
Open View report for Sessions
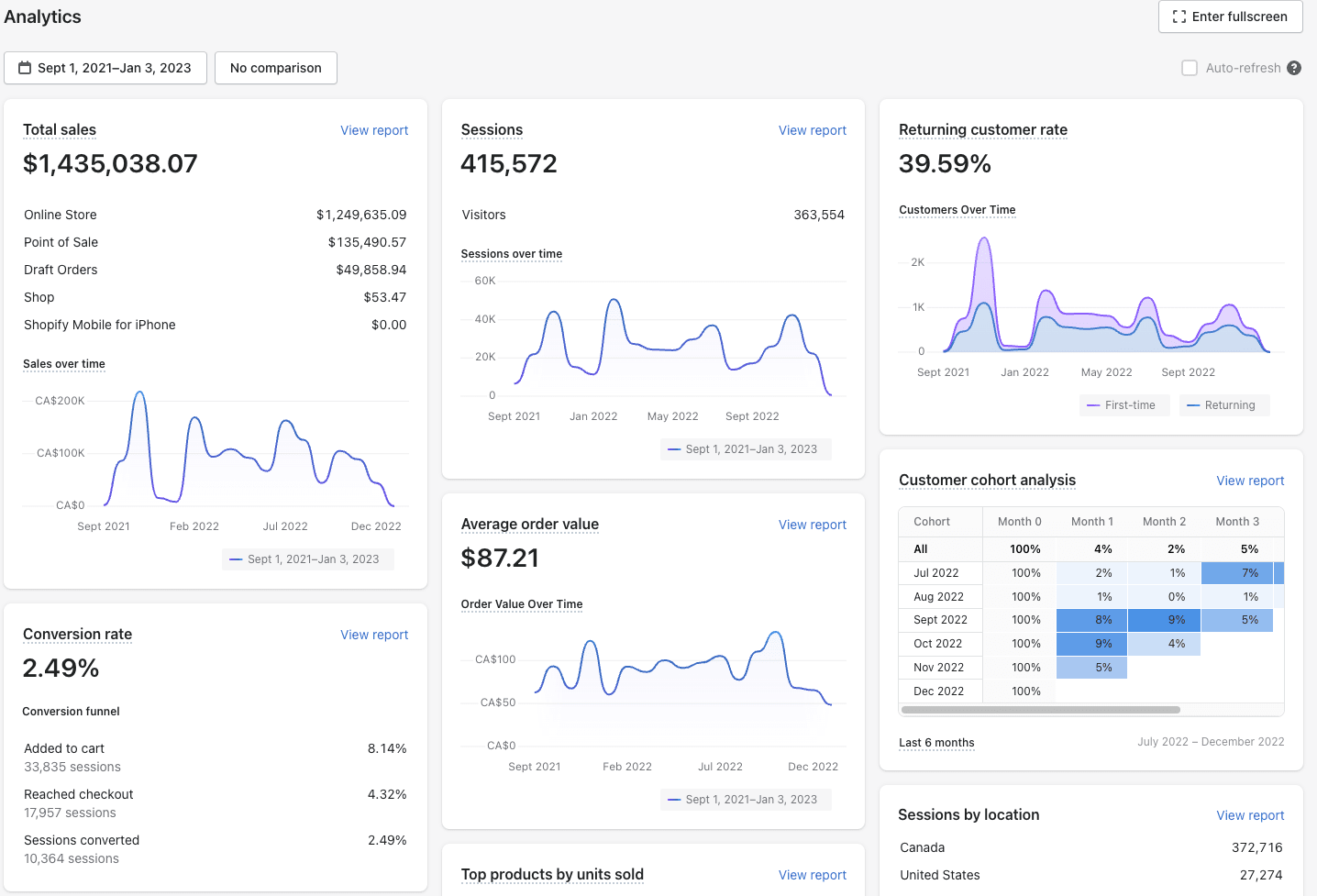(x=812, y=130)
